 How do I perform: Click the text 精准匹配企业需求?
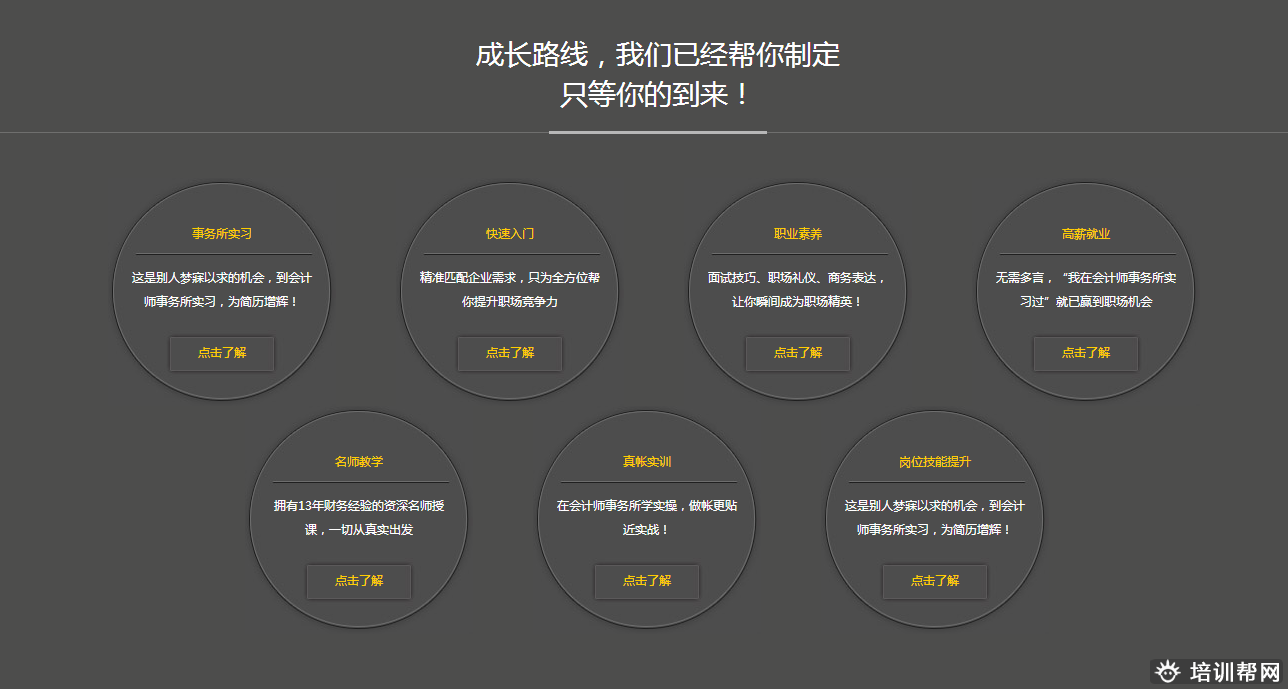(x=467, y=278)
